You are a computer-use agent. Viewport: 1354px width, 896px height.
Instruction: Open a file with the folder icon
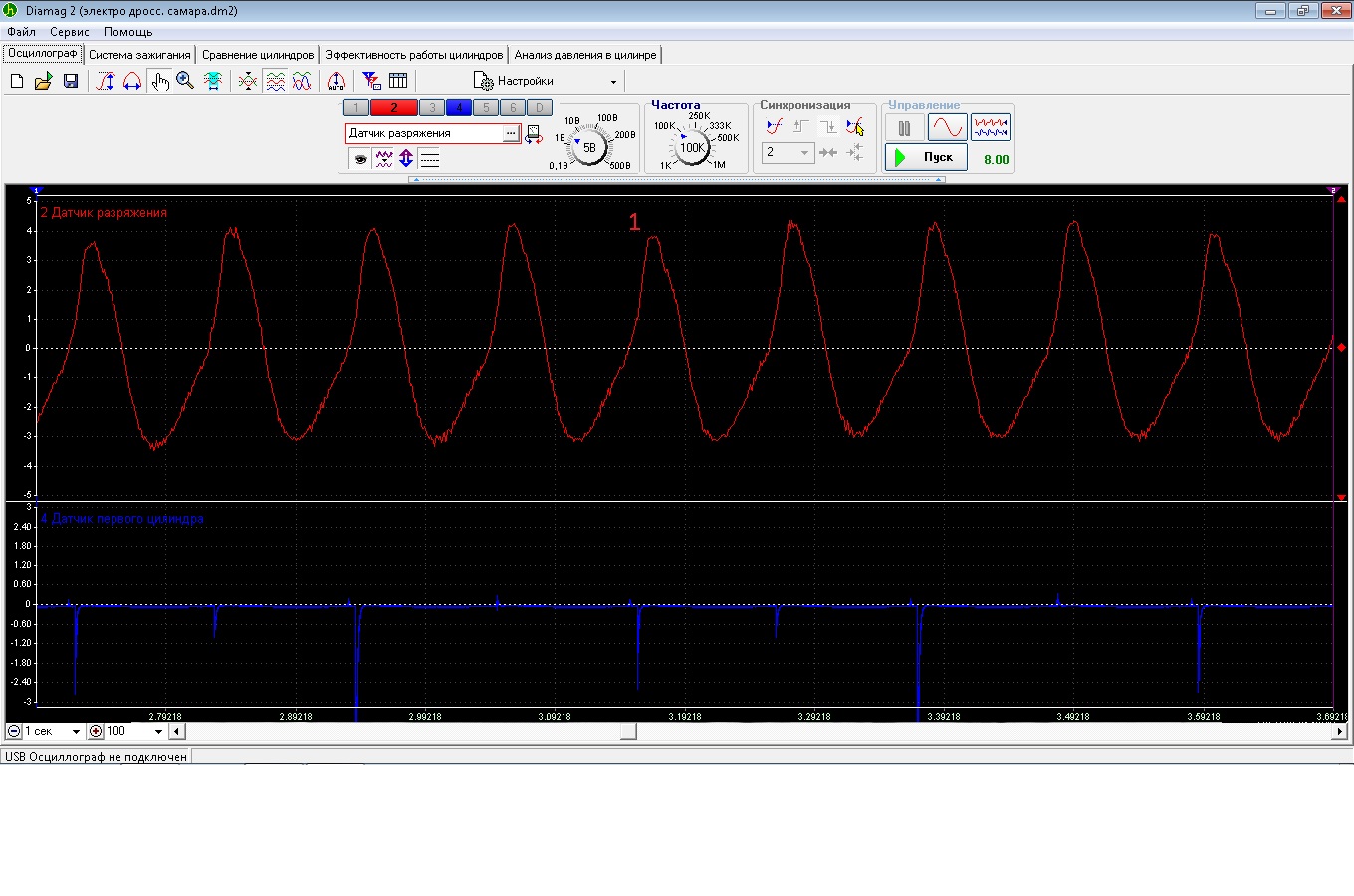pos(43,81)
